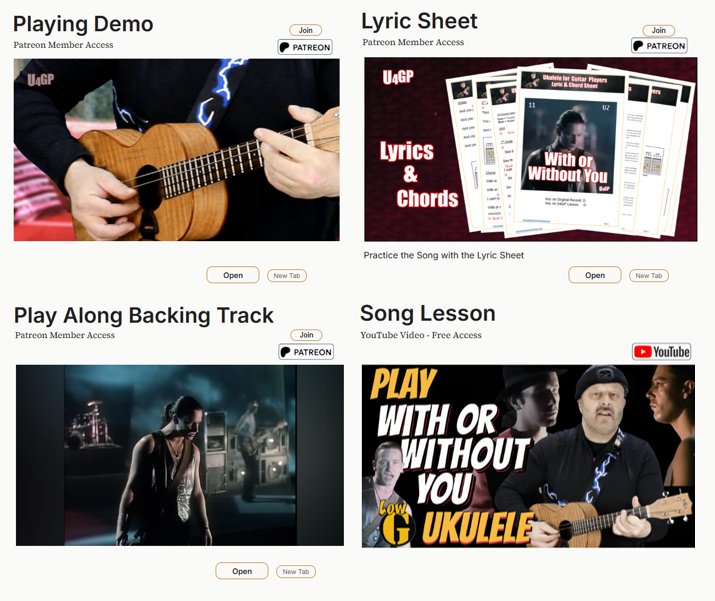
Task: Click the Patreon badge for Backing Track
Action: [306, 352]
